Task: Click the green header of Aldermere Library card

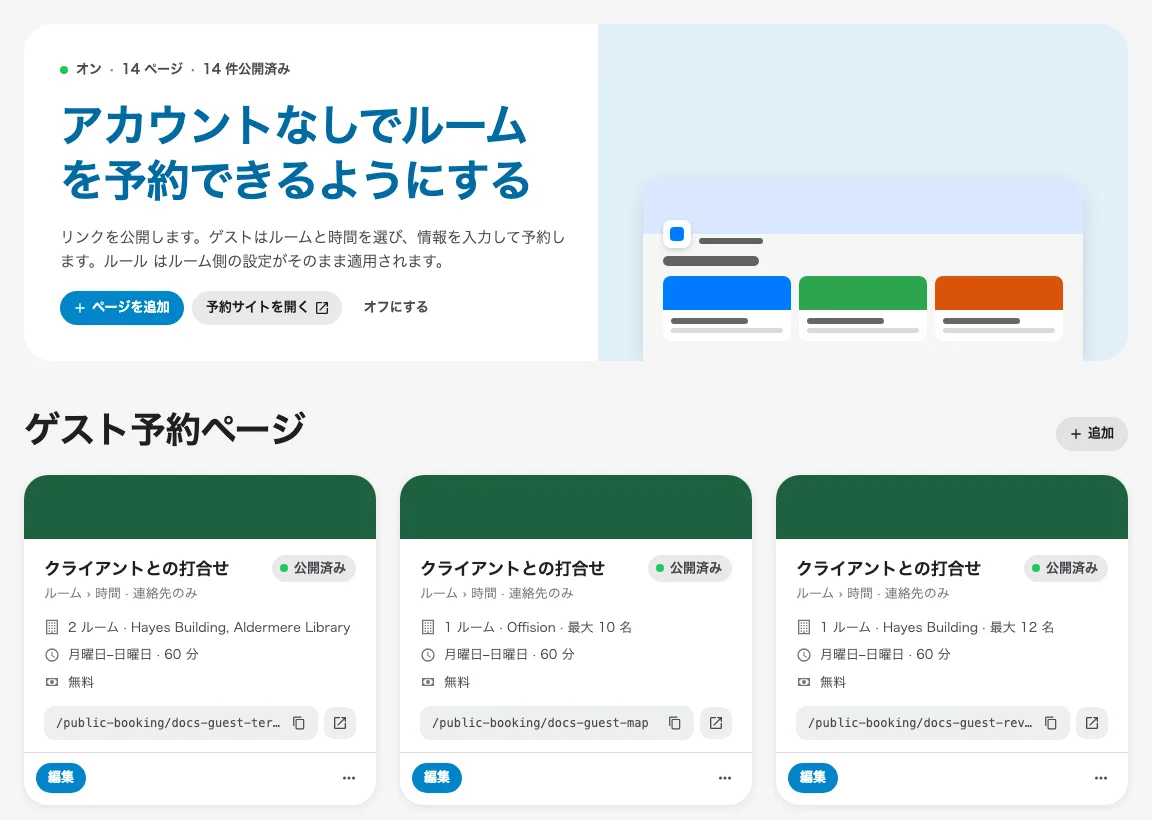Action: 200,507
